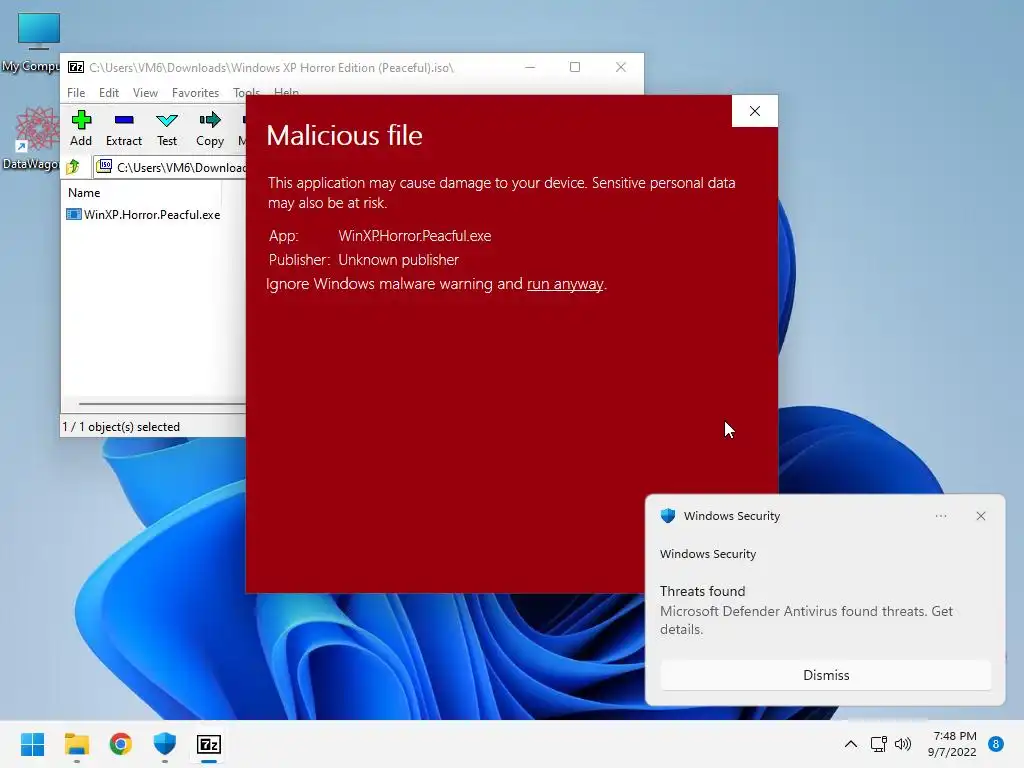Click the run anyway link
Viewport: 1024px width, 768px height.
565,284
